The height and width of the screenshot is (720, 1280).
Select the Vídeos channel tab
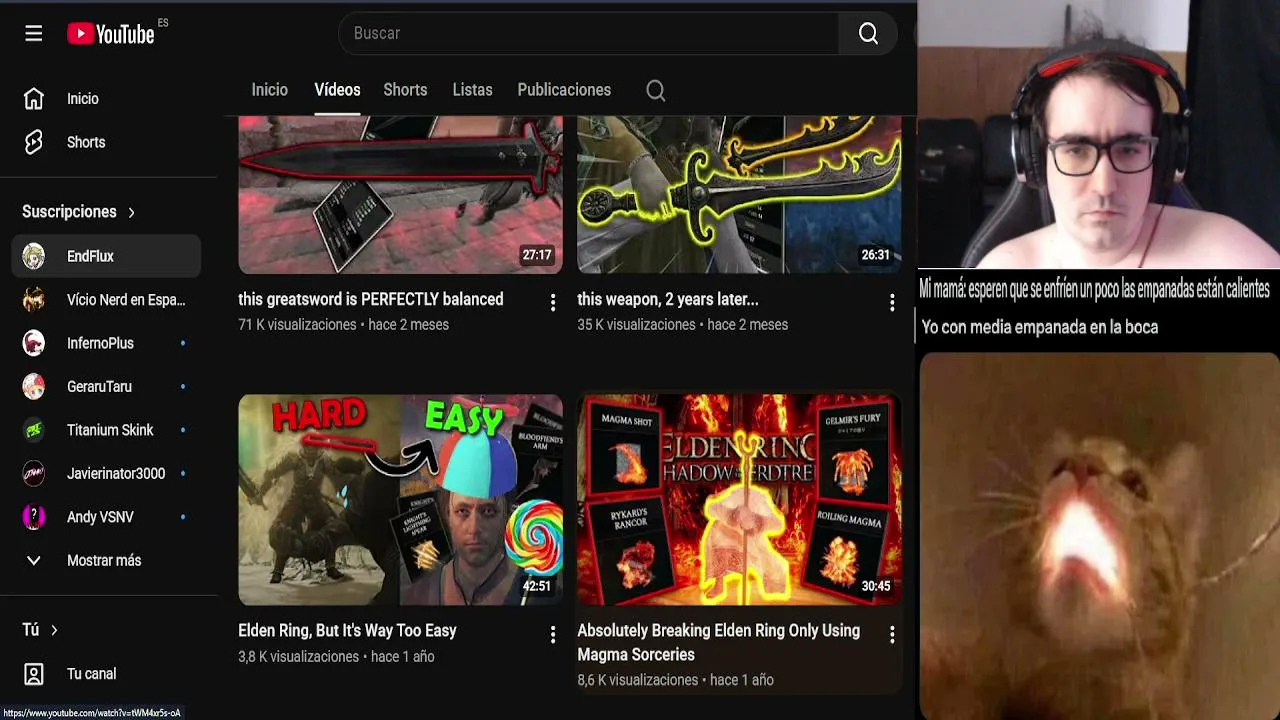point(337,90)
